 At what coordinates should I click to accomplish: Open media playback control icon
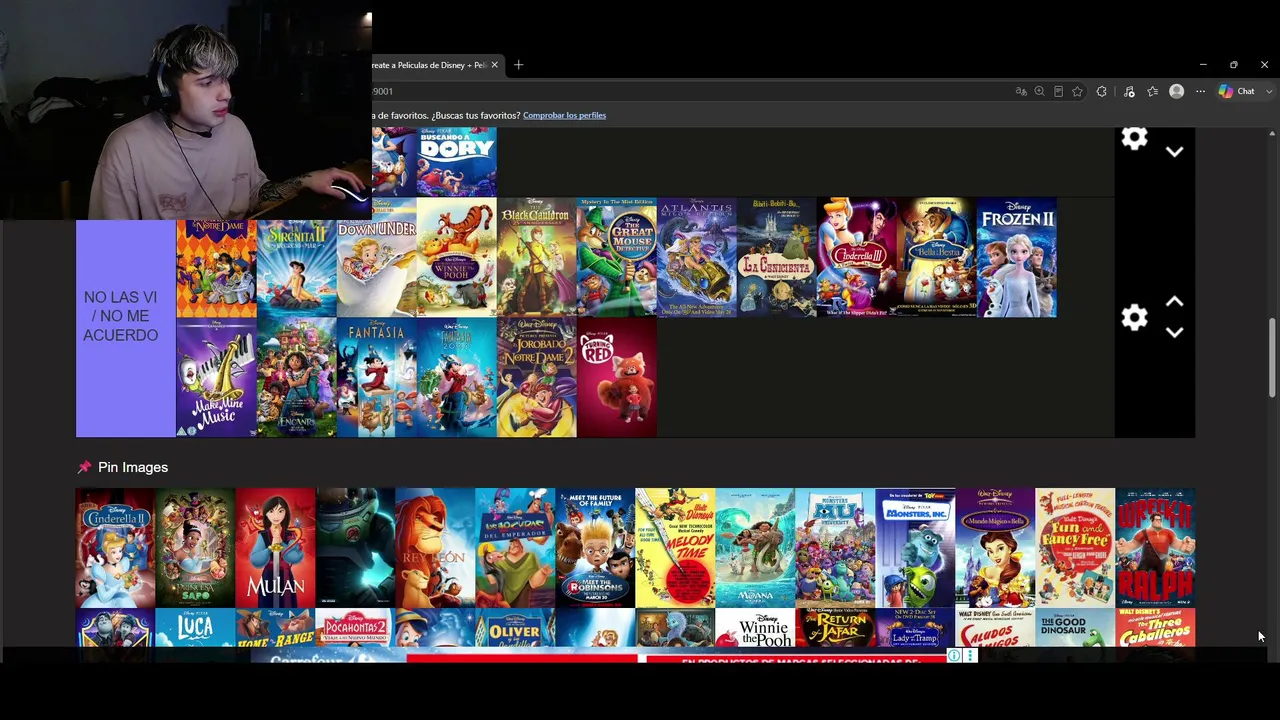point(1129,91)
